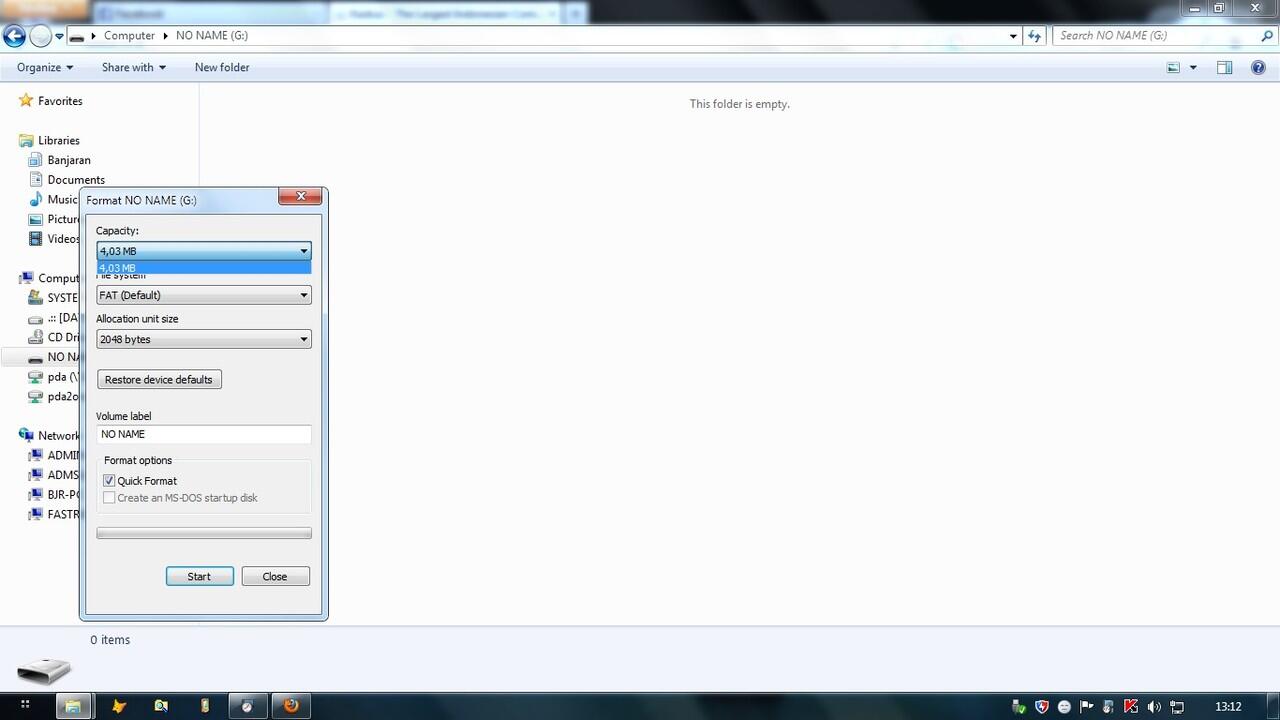
Task: Uncheck the Quick Format checkbox
Action: click(109, 481)
